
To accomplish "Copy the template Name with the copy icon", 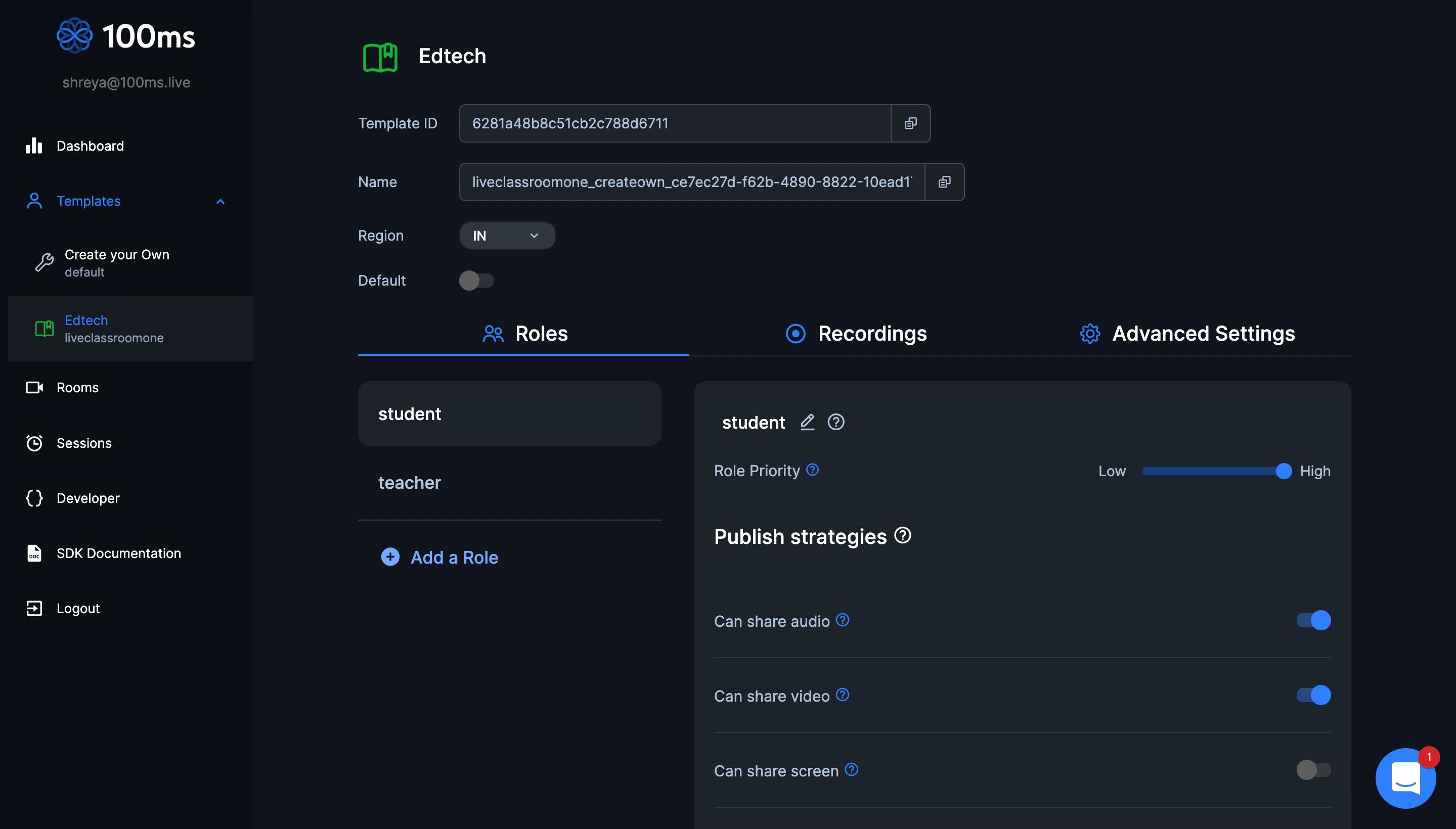I will 945,182.
